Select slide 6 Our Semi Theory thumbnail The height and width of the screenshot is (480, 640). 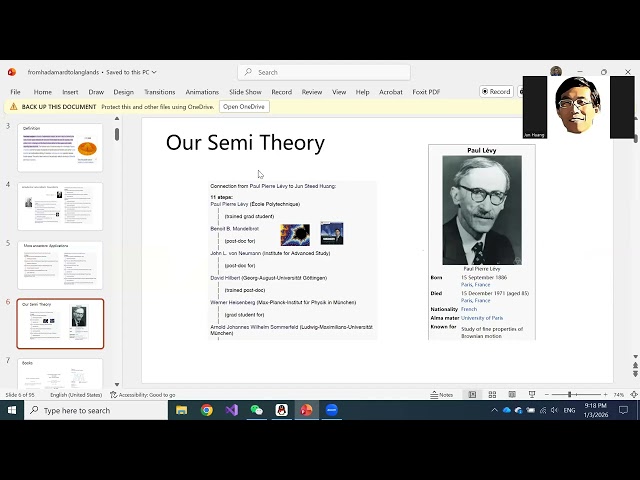point(60,324)
